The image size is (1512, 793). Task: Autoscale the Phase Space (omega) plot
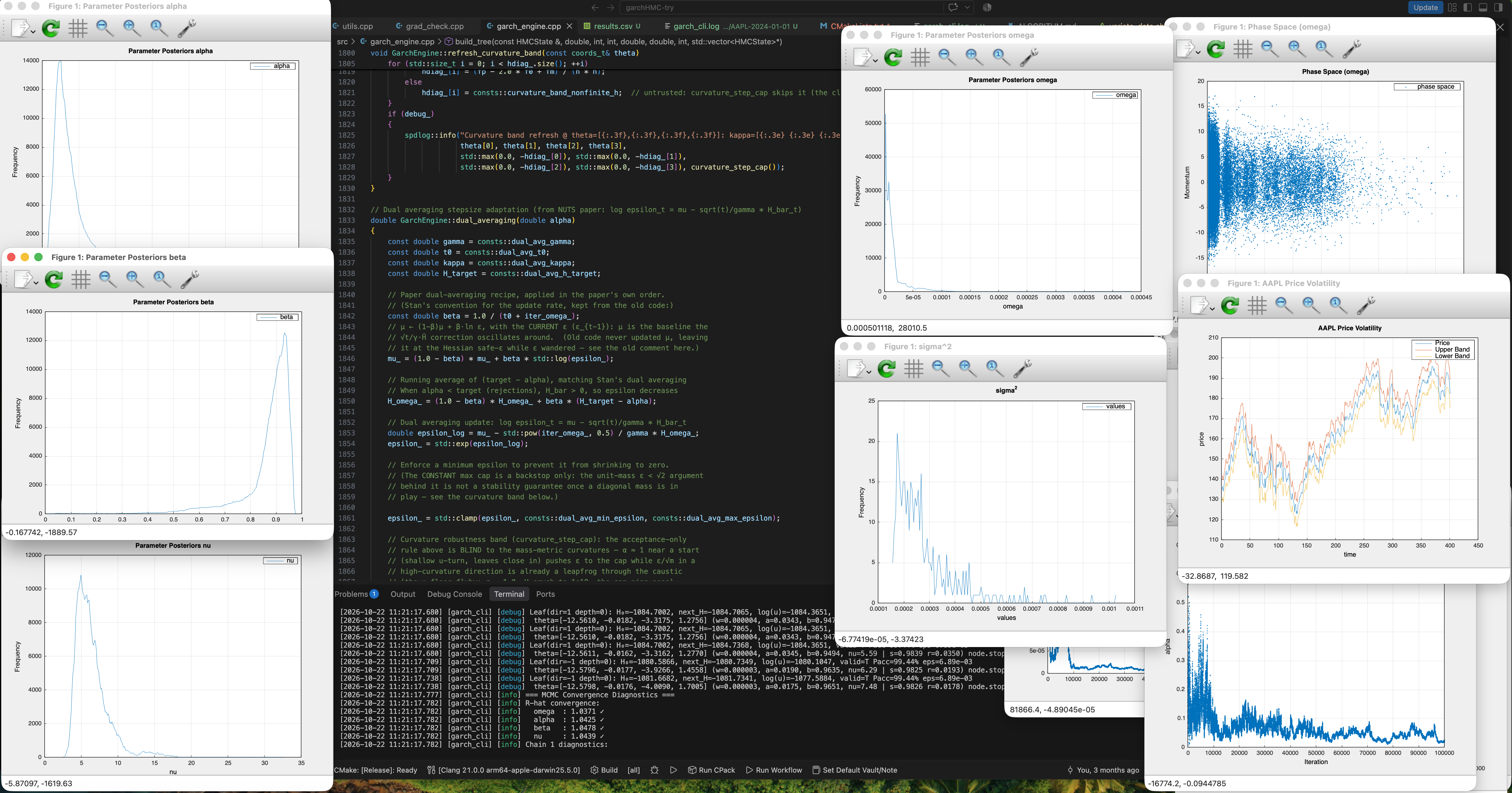[1323, 49]
